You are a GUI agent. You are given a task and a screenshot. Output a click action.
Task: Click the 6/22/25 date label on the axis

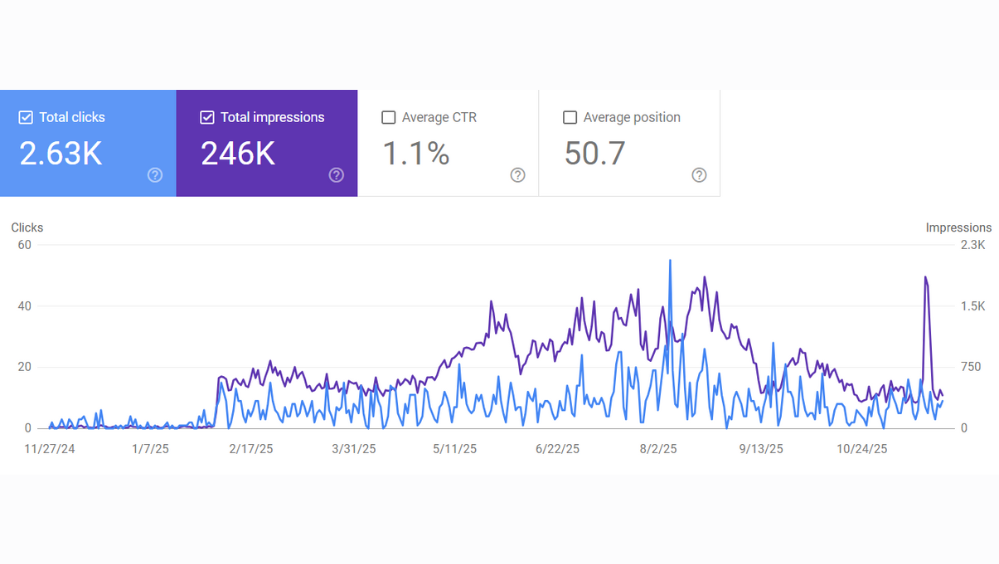tap(557, 449)
